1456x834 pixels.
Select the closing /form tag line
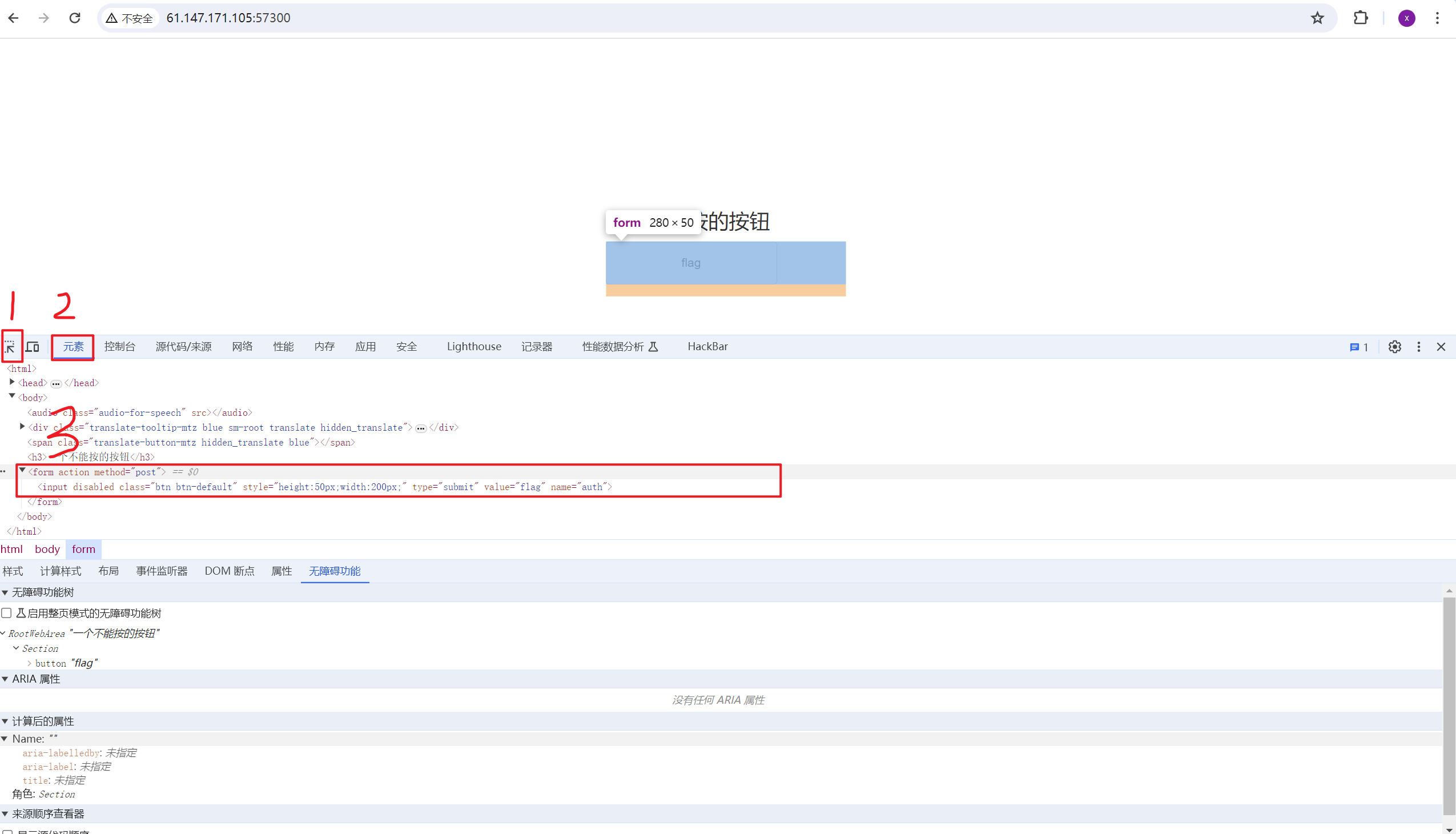(x=45, y=502)
